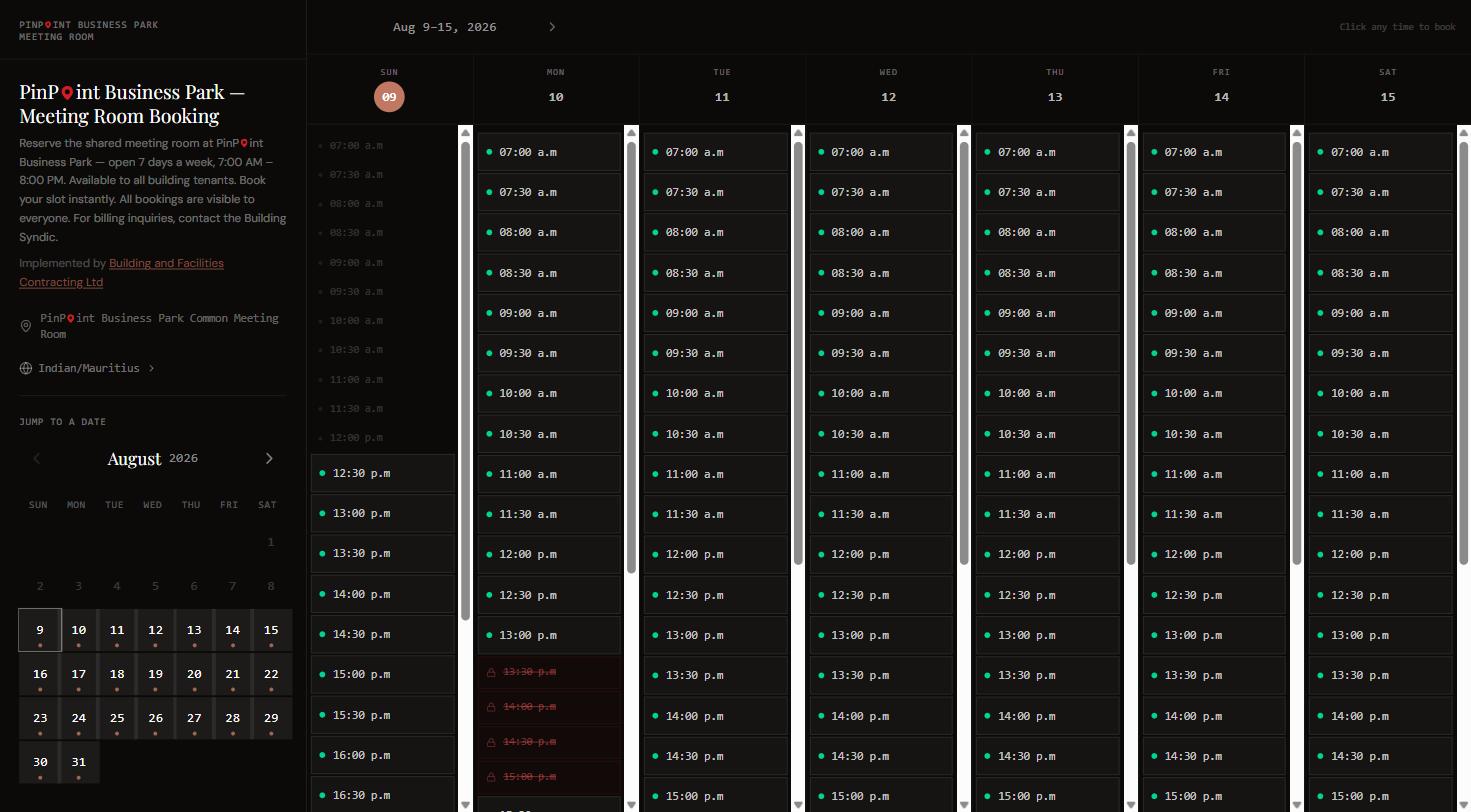Pick August 9 in the mini calendar
This screenshot has width=1471, height=812.
40,630
